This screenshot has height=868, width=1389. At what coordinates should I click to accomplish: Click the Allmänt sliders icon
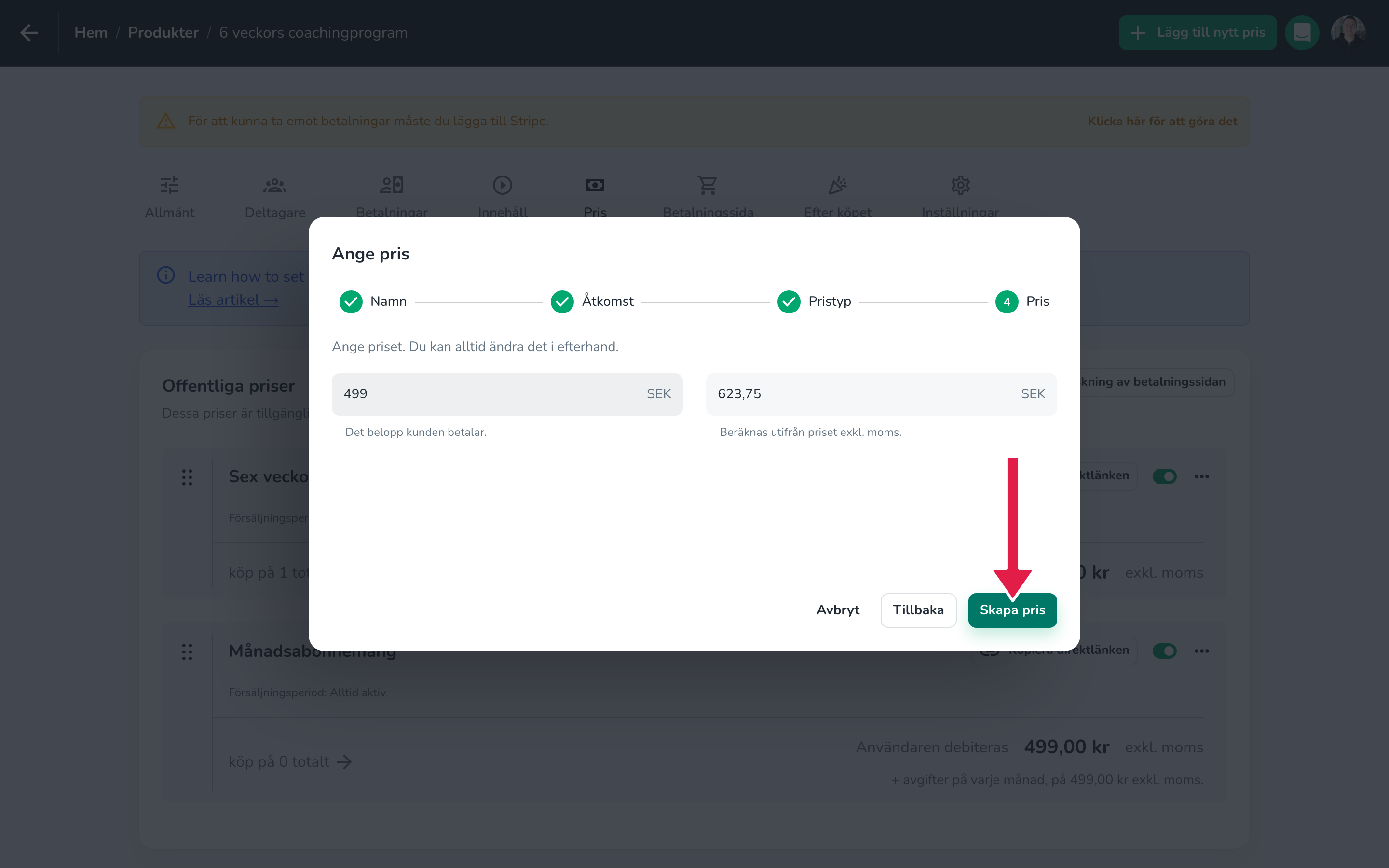pyautogui.click(x=169, y=185)
